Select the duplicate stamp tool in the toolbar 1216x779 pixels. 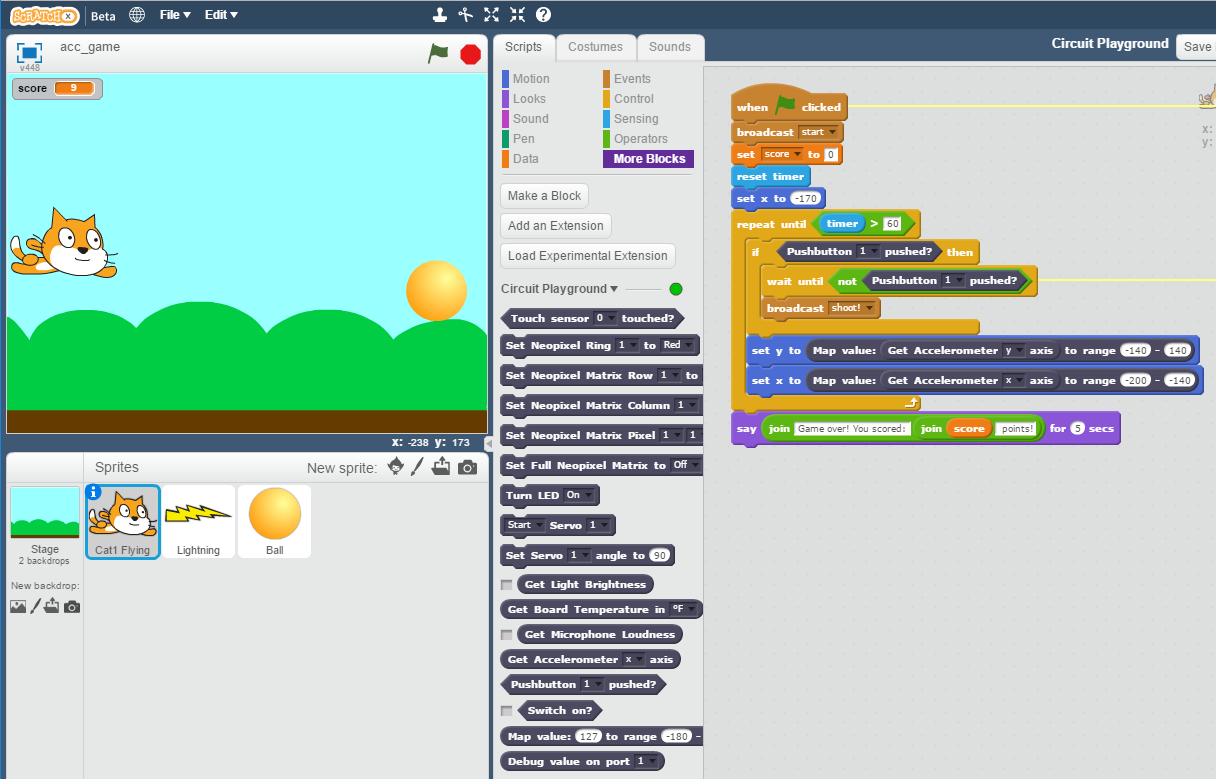coord(440,14)
